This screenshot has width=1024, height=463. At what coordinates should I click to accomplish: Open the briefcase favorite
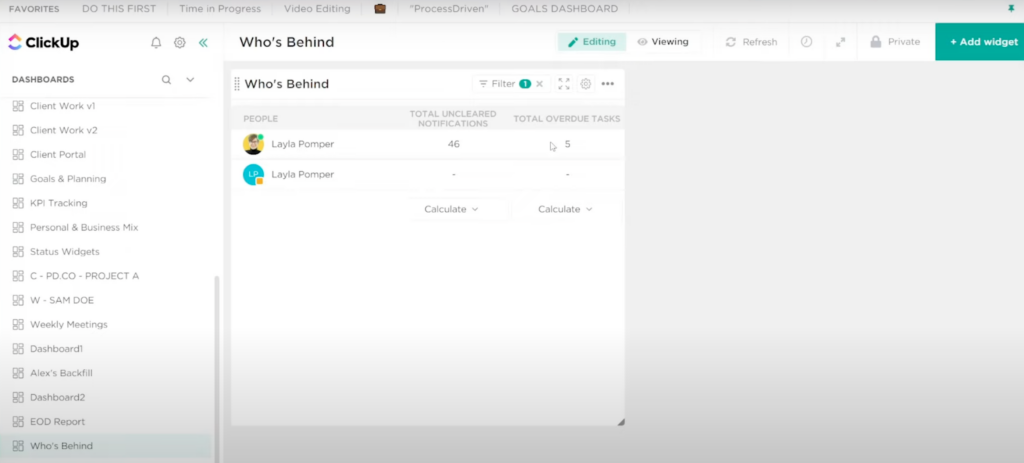tap(379, 8)
